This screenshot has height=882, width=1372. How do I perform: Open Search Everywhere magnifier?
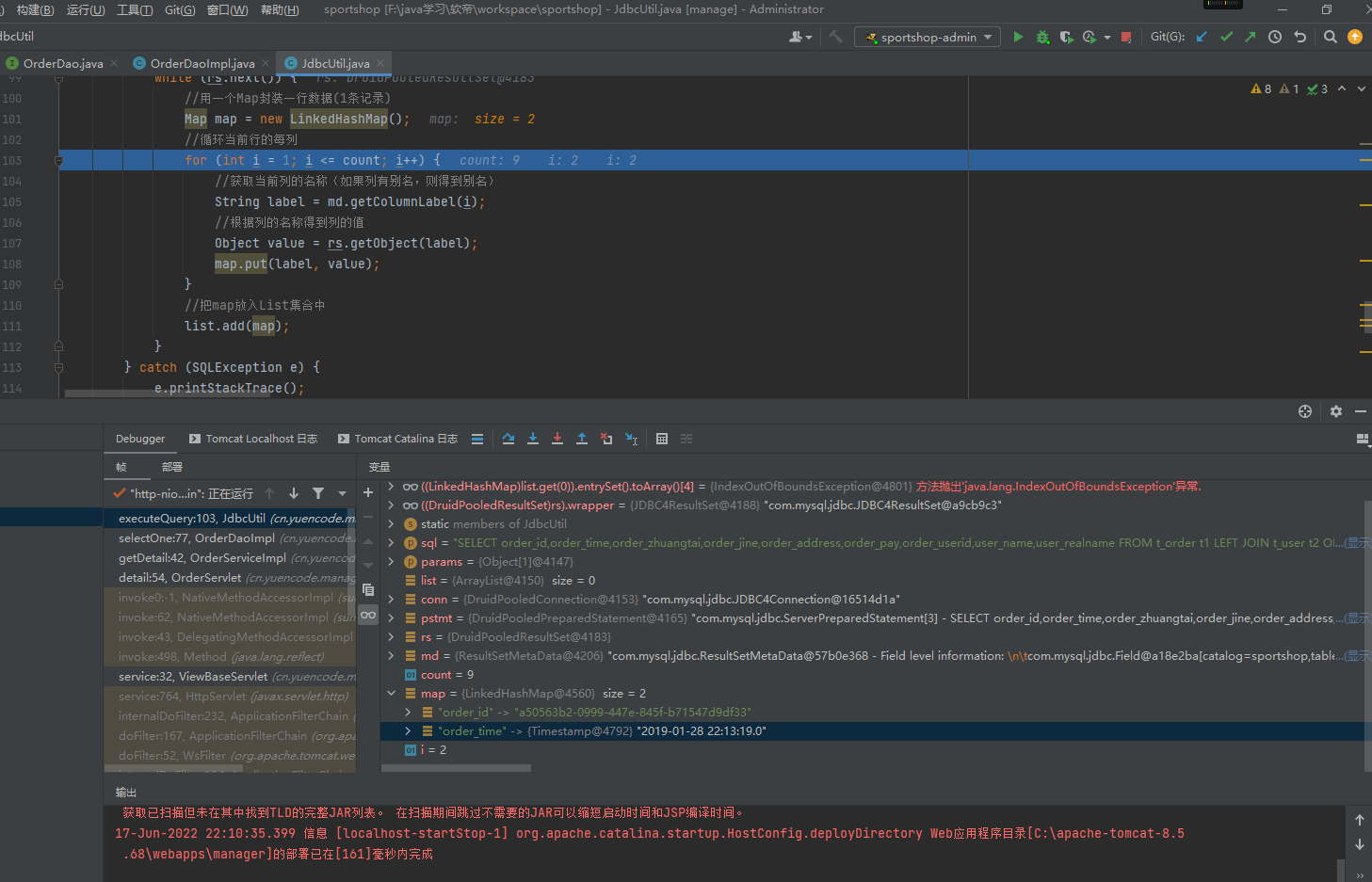point(1331,37)
